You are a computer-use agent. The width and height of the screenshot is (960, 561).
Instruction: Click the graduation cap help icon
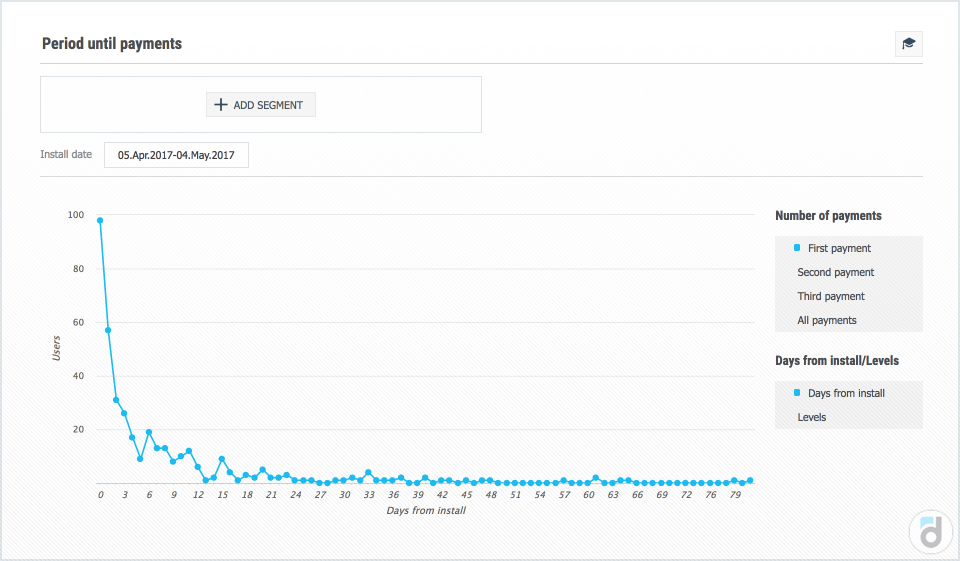(908, 44)
